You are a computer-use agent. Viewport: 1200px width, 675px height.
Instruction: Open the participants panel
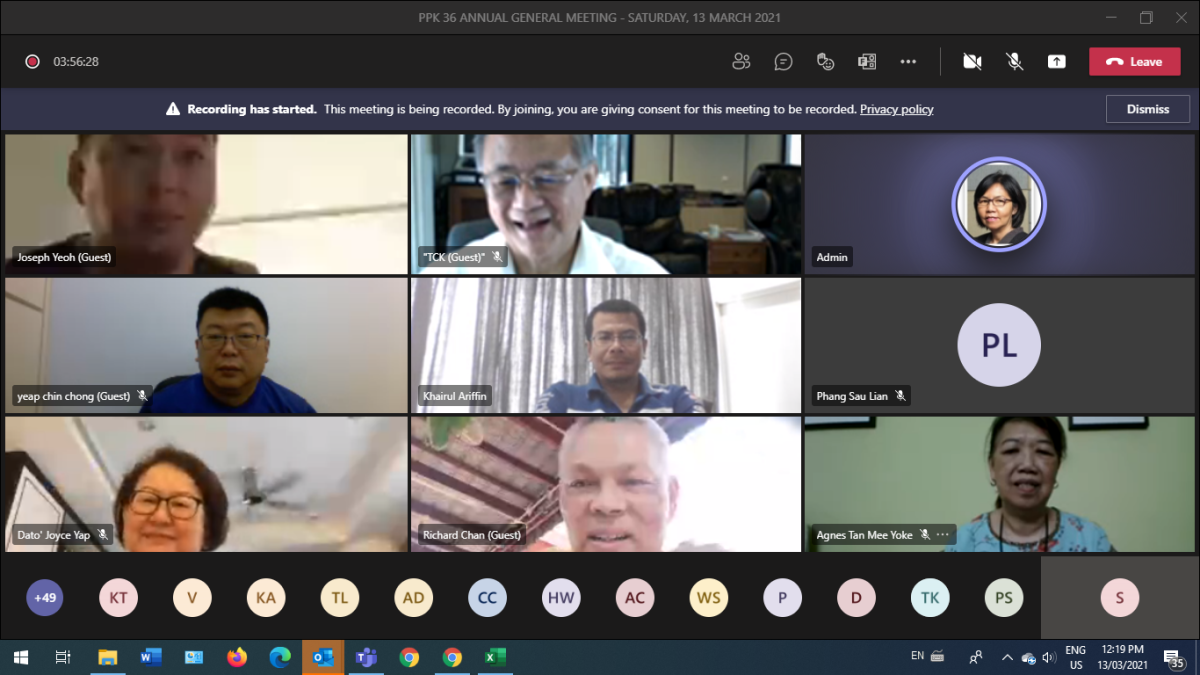tap(741, 61)
